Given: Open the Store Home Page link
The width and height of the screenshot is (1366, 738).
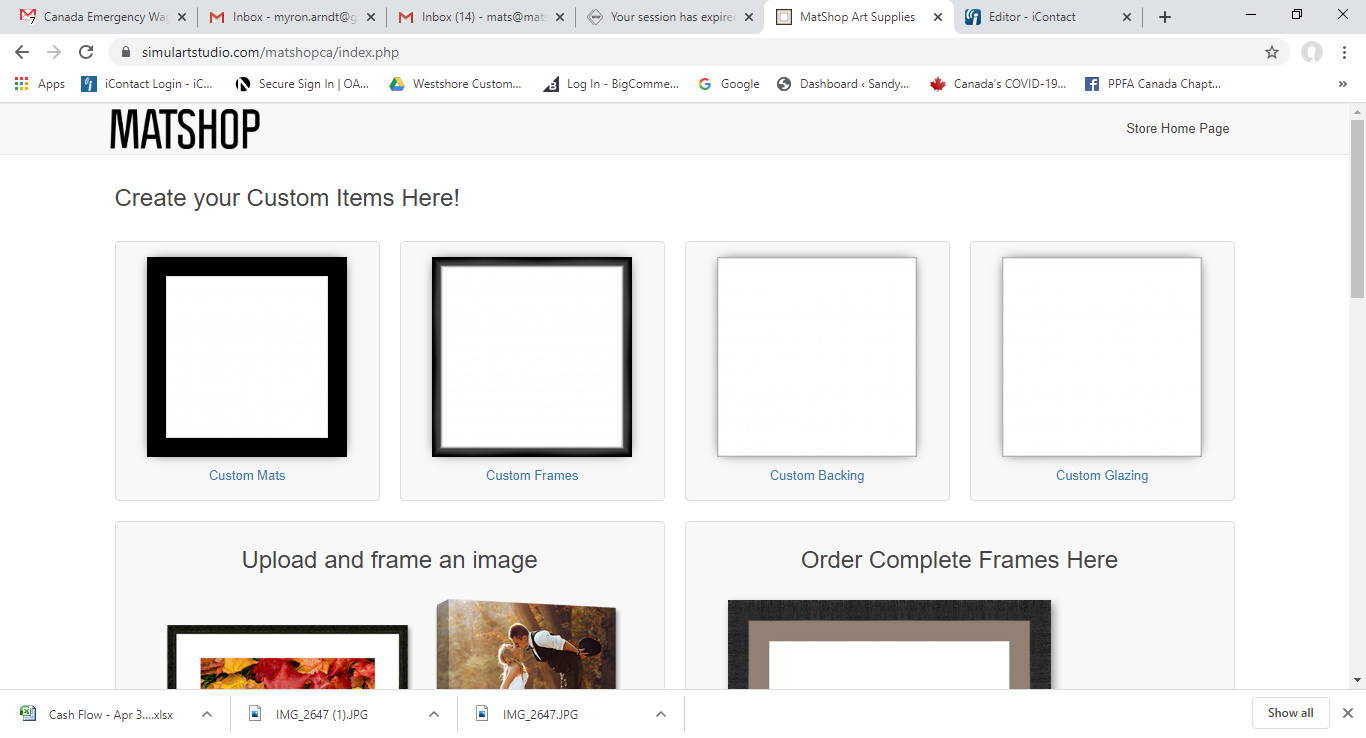Looking at the screenshot, I should [x=1177, y=128].
